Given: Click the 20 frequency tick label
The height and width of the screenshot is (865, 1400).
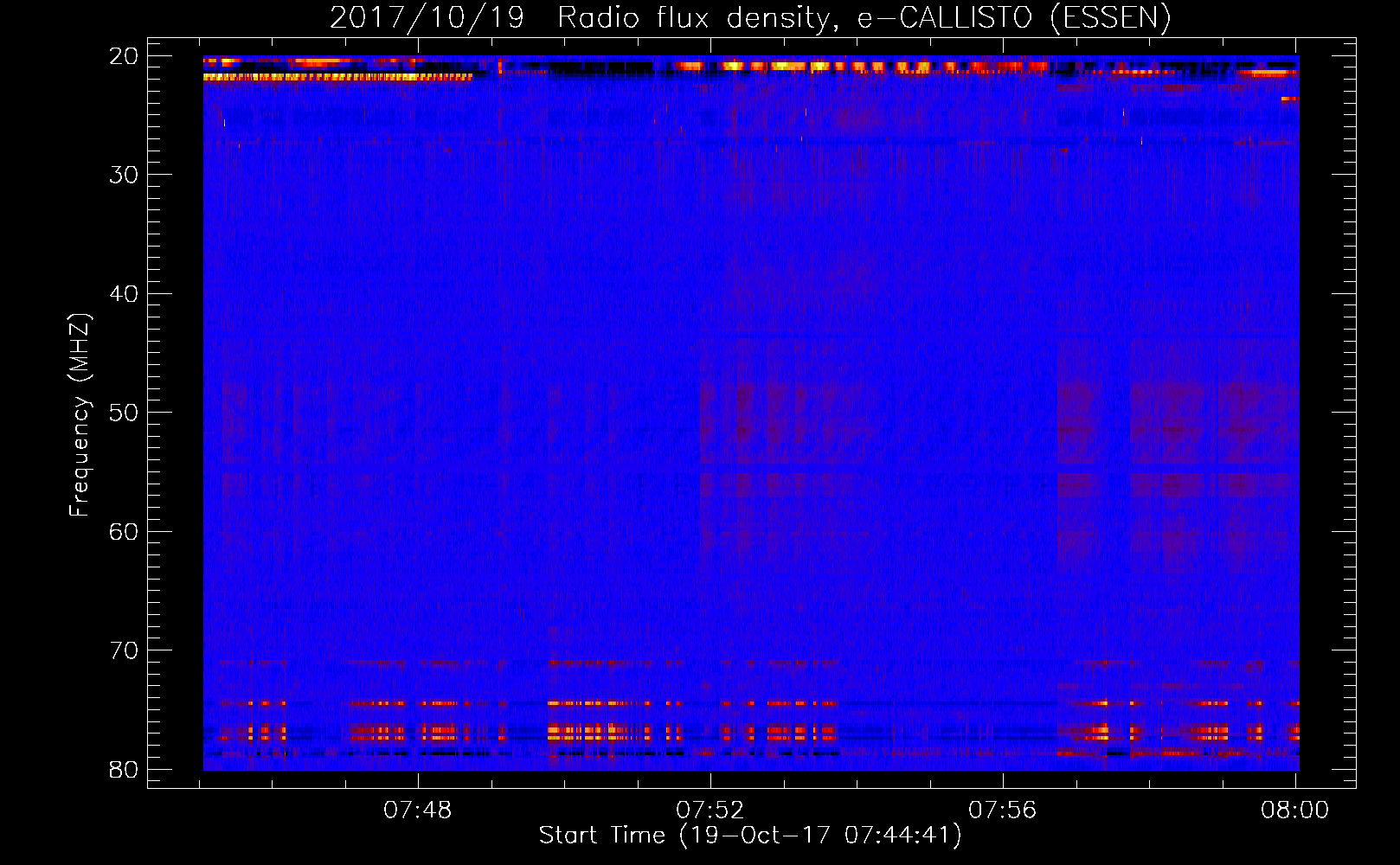Looking at the screenshot, I should (125, 56).
